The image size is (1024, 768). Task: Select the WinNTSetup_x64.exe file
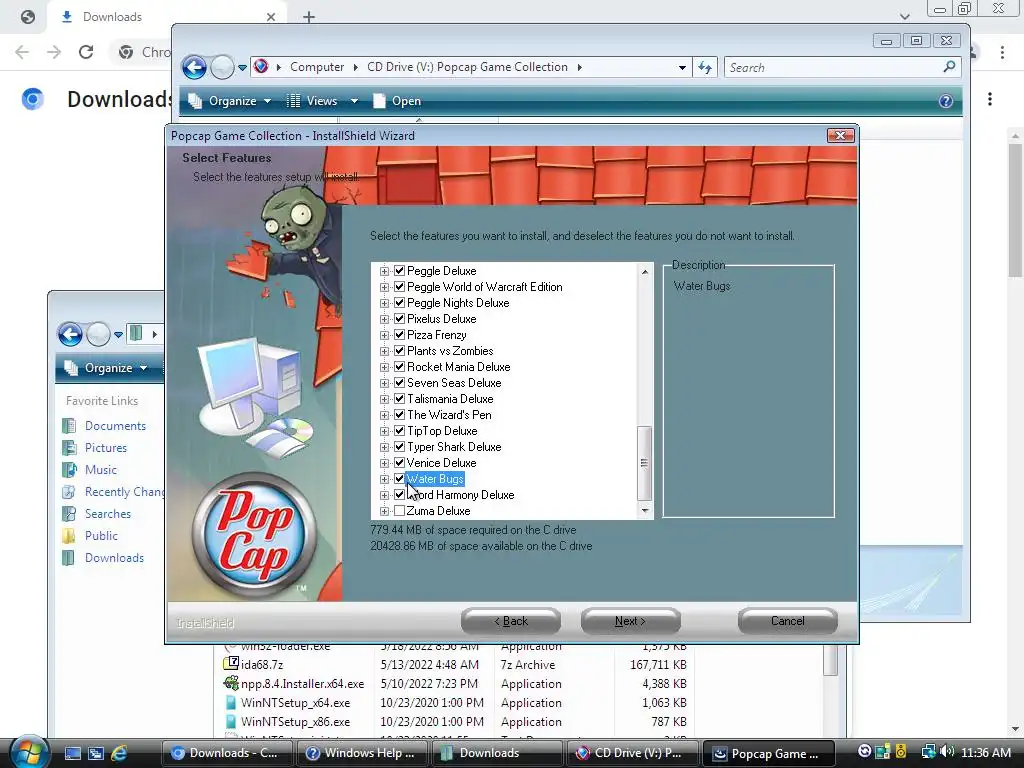coord(455,703)
